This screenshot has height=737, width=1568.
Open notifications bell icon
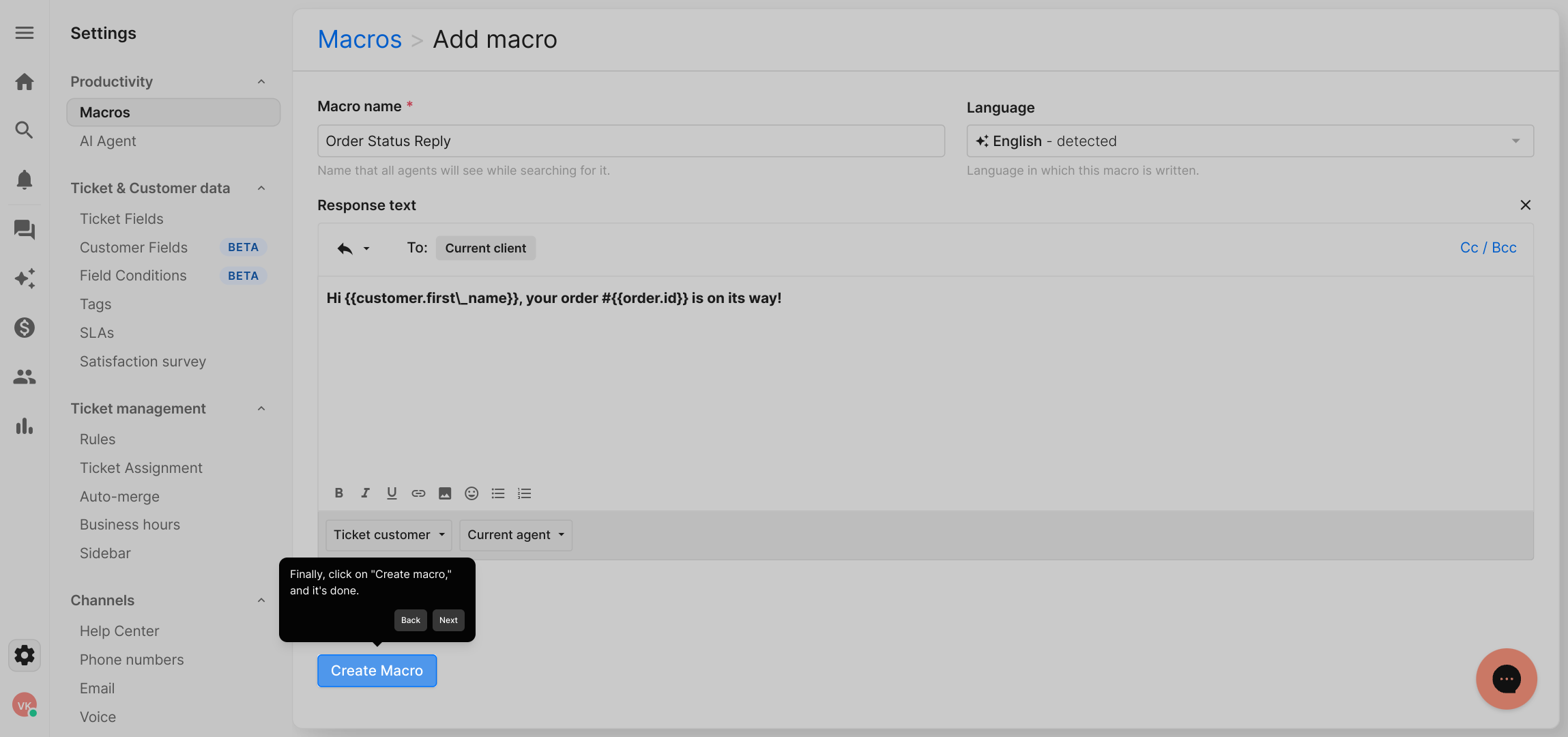(x=25, y=179)
